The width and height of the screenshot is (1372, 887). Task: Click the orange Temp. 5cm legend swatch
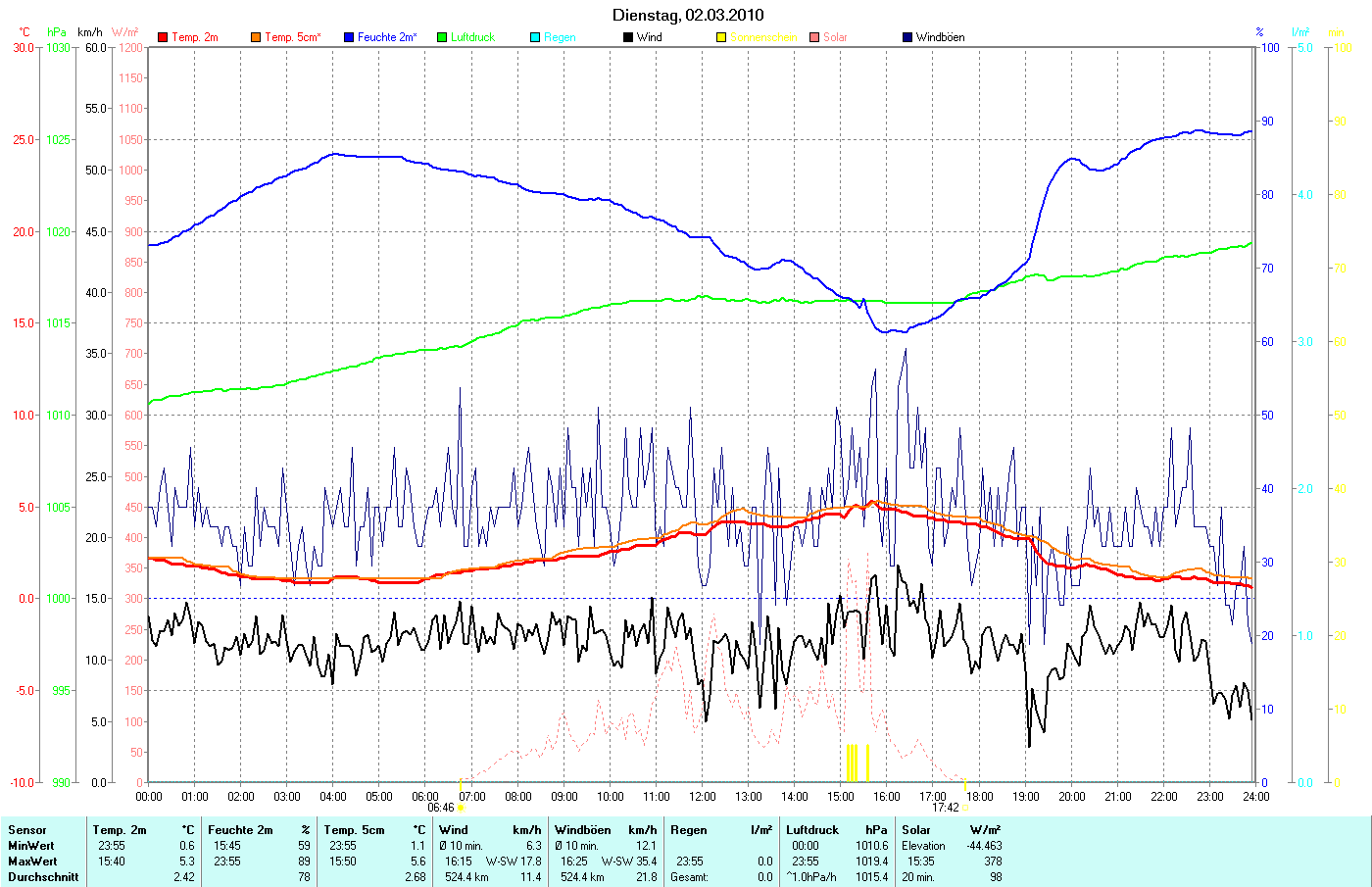[256, 37]
